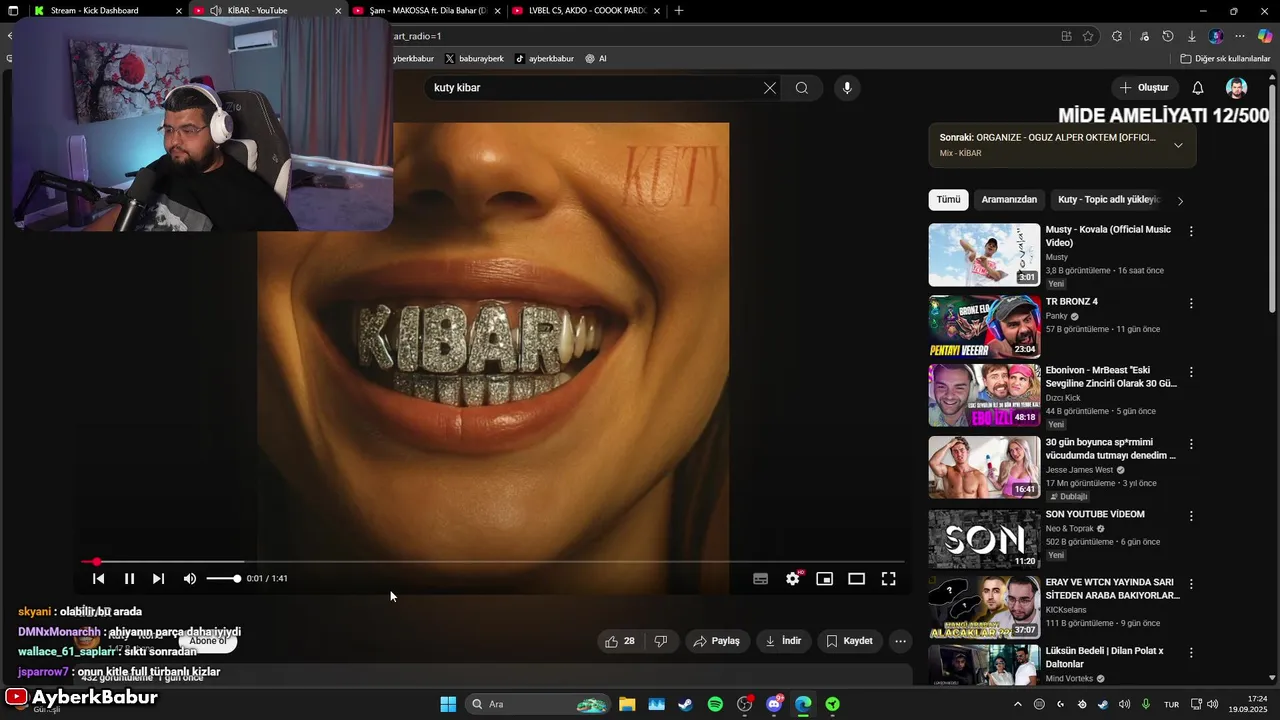Expand the Mix - KİBAR playlist panel
The width and height of the screenshot is (1280, 720).
[1178, 145]
